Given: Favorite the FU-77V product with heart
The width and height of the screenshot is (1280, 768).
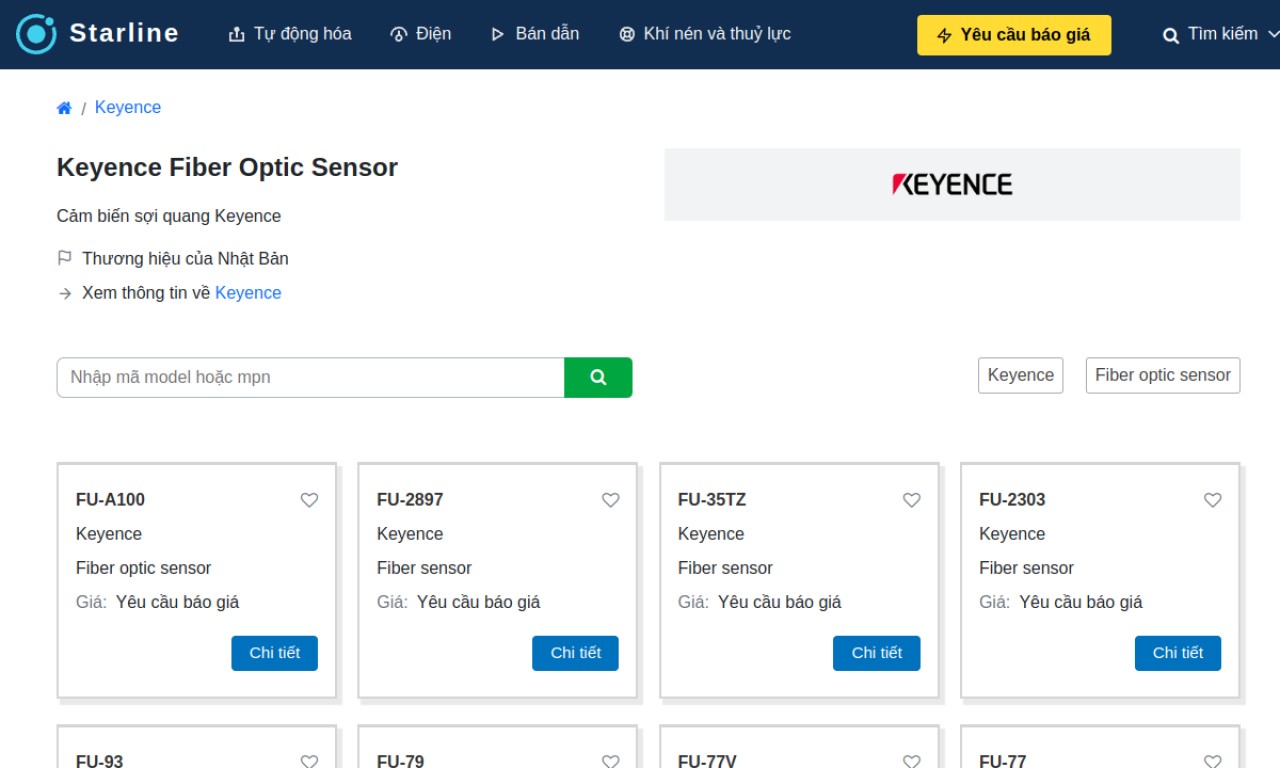Looking at the screenshot, I should (x=912, y=761).
